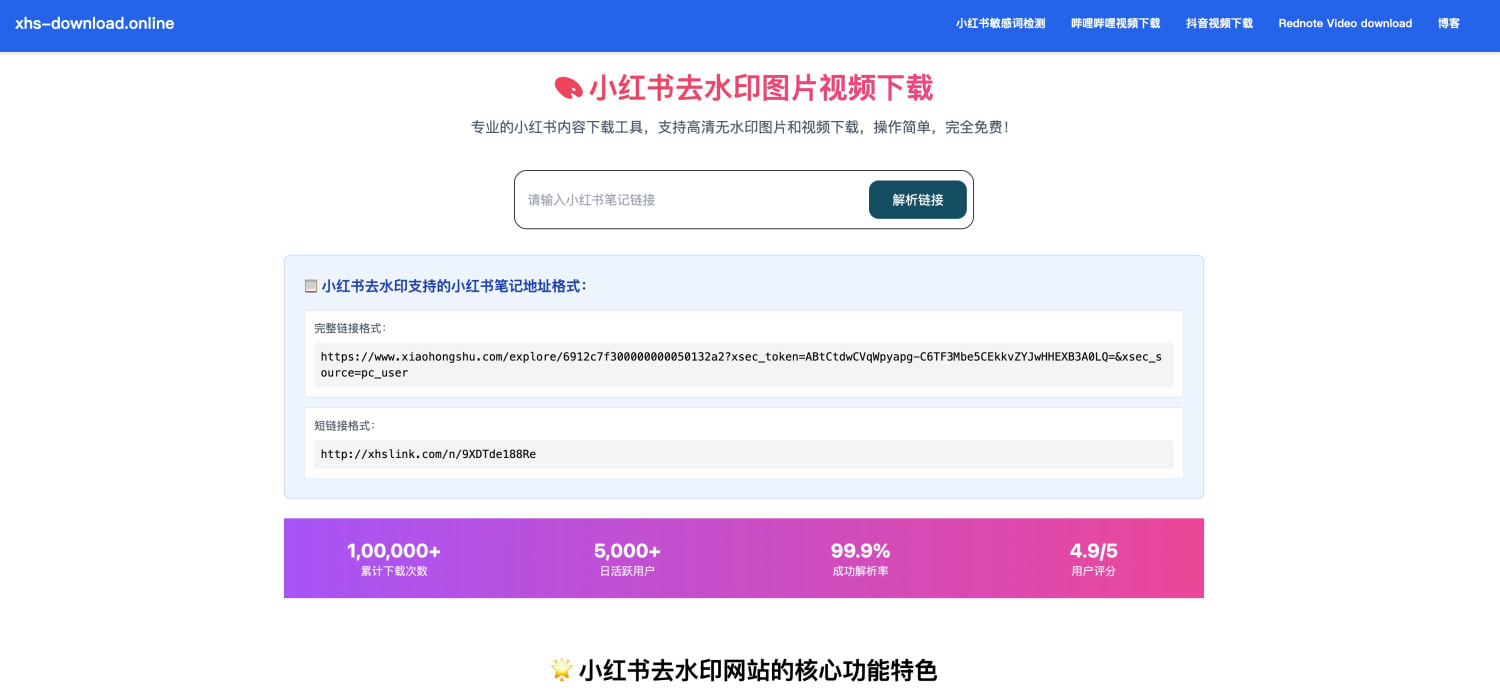Click the 累计下载次数 label
This screenshot has width=1500, height=694.
click(x=394, y=571)
